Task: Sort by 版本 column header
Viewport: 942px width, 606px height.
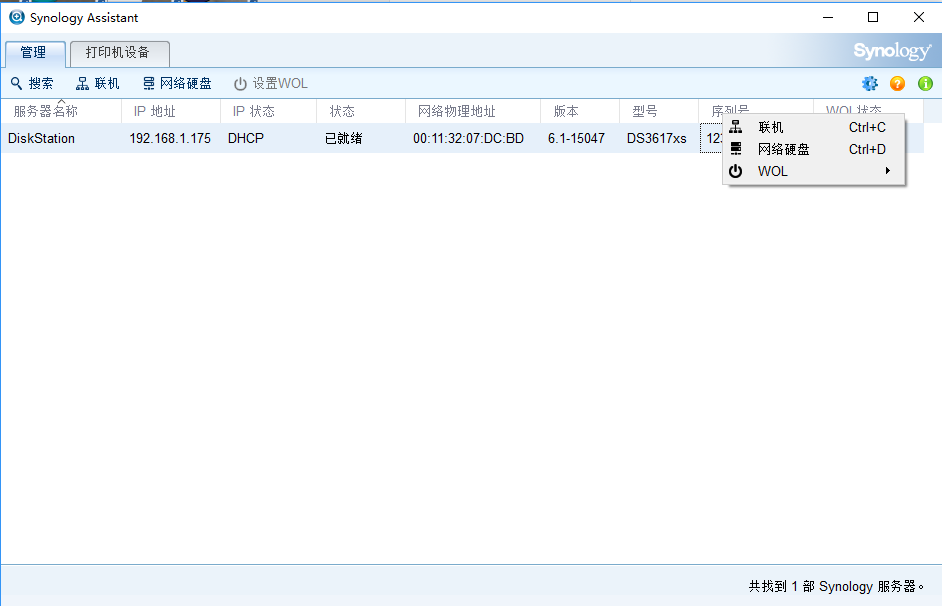Action: 580,111
